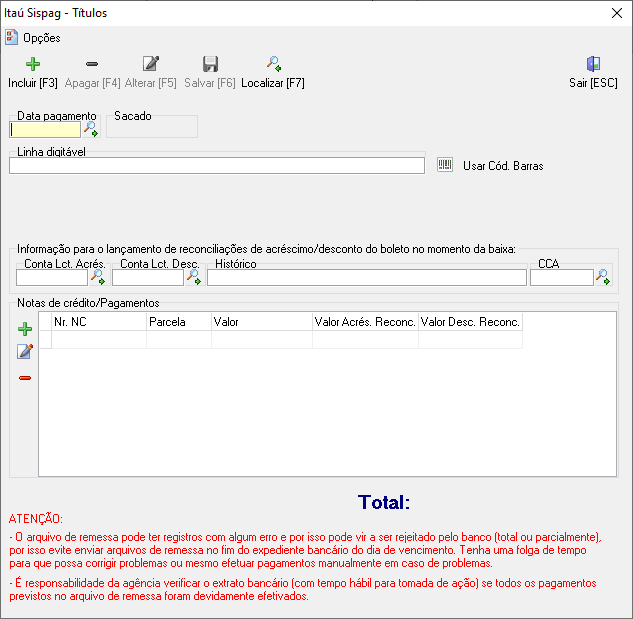Click the Nr. NC column header
The image size is (633, 619).
[x=99, y=322]
